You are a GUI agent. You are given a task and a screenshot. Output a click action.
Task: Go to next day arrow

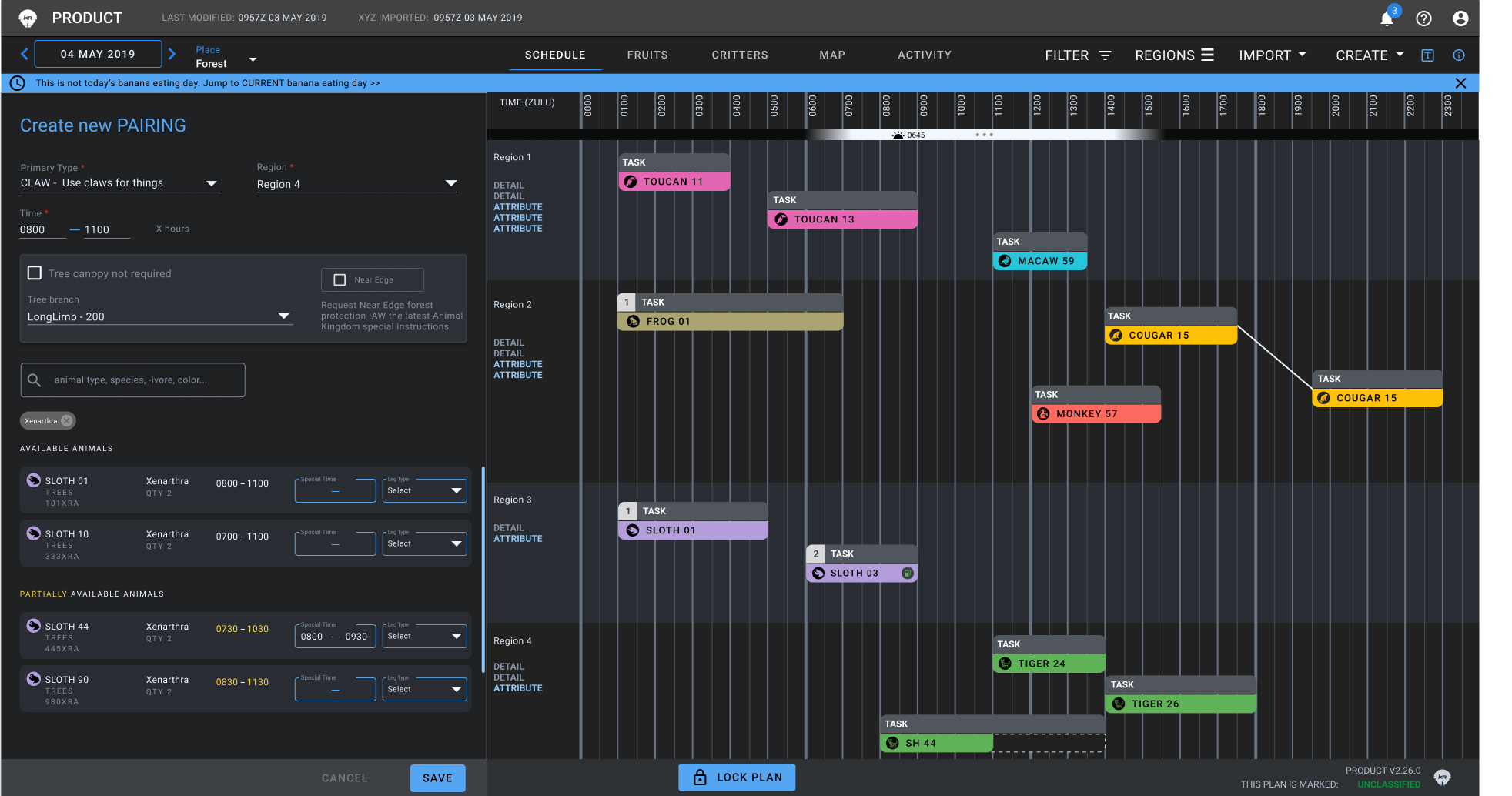[172, 54]
